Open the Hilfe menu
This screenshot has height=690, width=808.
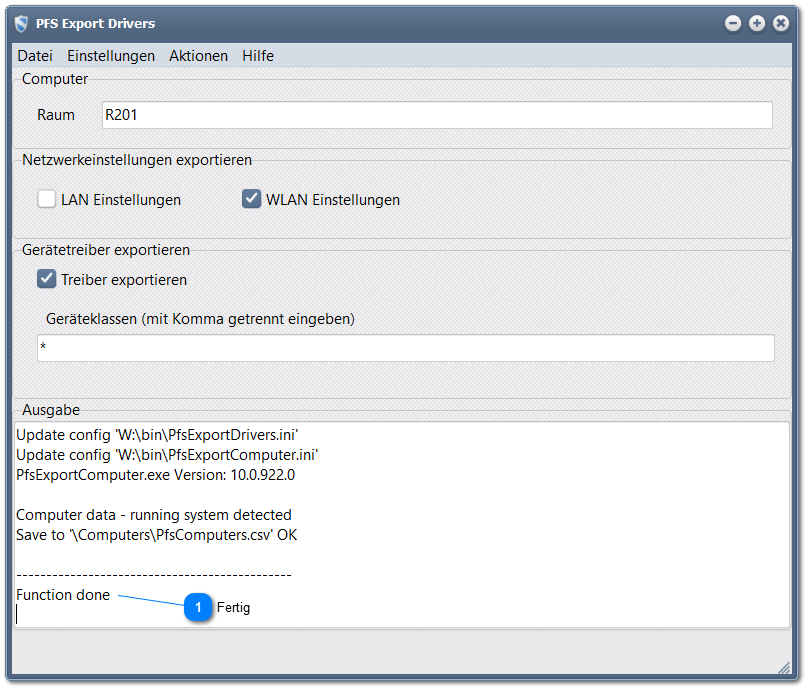tap(257, 56)
